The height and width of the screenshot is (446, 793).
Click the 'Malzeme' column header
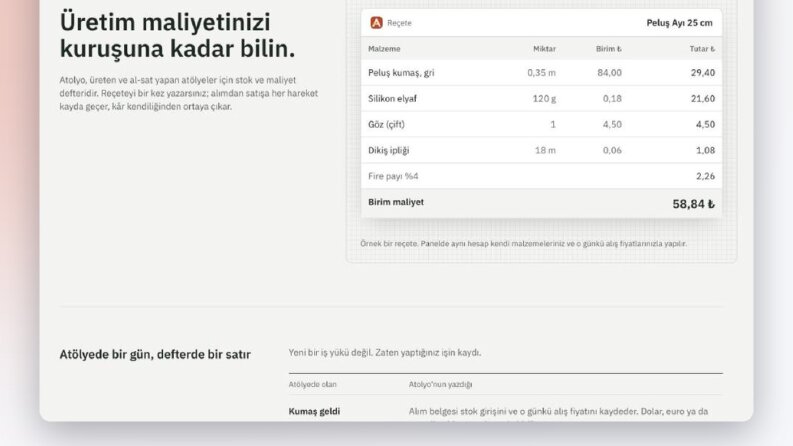pyautogui.click(x=384, y=49)
